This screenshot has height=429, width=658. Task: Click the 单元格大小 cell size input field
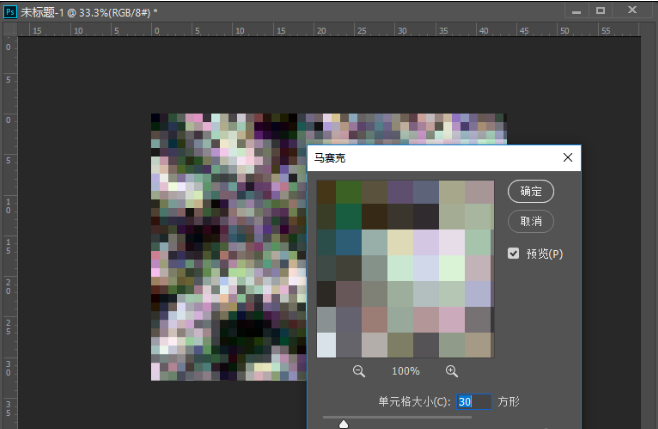474,402
